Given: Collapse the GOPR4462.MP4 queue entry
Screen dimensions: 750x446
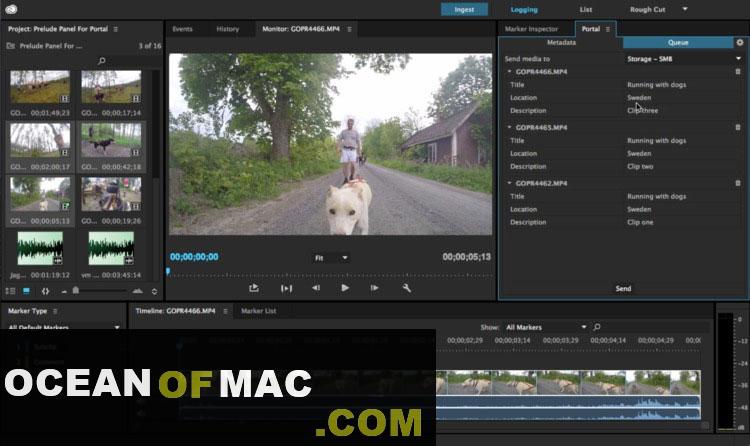Looking at the screenshot, I should tap(509, 183).
